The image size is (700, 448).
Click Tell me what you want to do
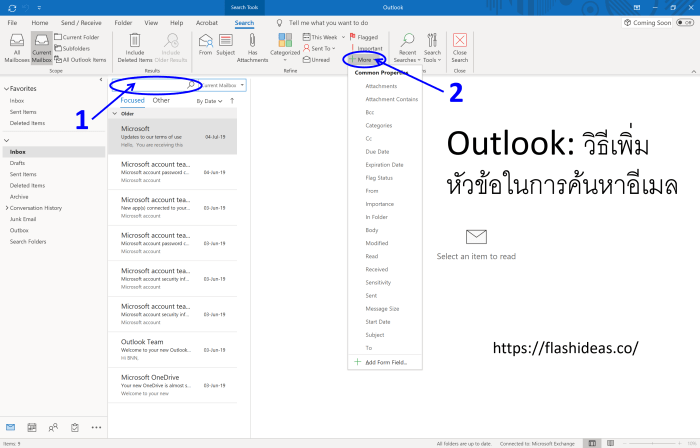click(x=328, y=23)
